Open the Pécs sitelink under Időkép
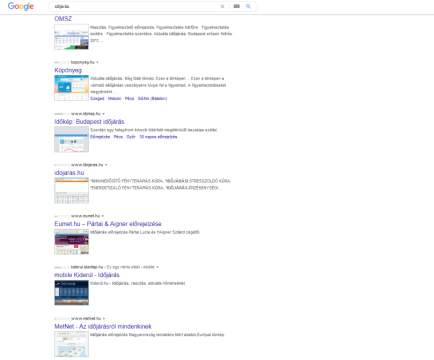Image resolution: width=434 pixels, height=360 pixels. pyautogui.click(x=118, y=137)
